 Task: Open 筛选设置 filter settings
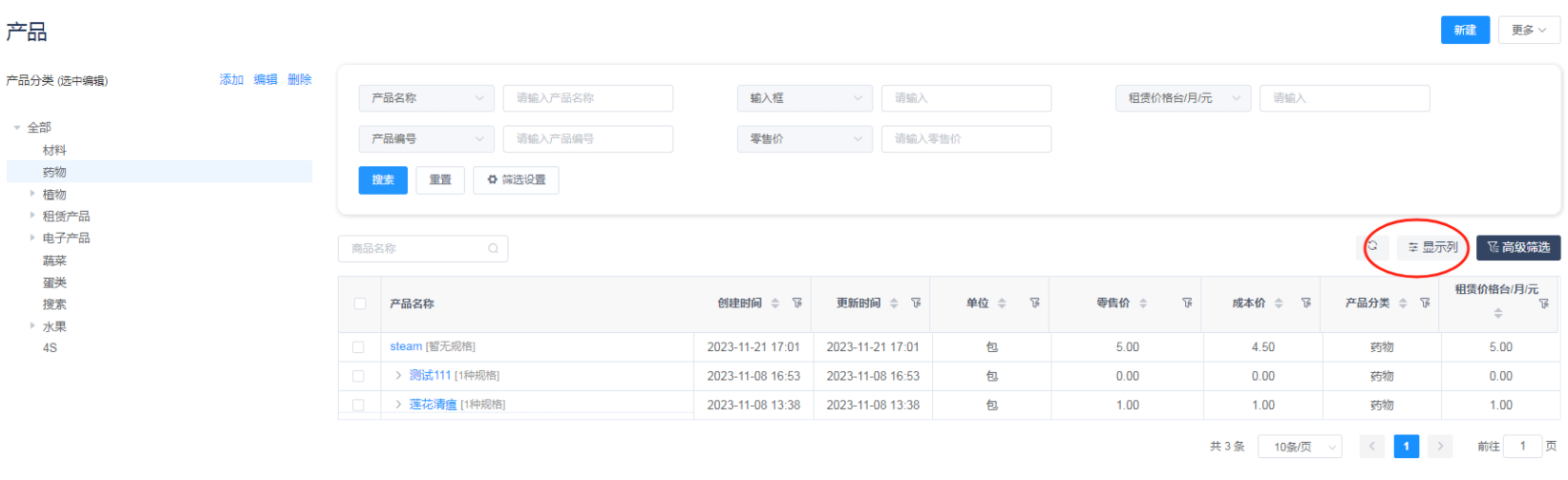[516, 180]
